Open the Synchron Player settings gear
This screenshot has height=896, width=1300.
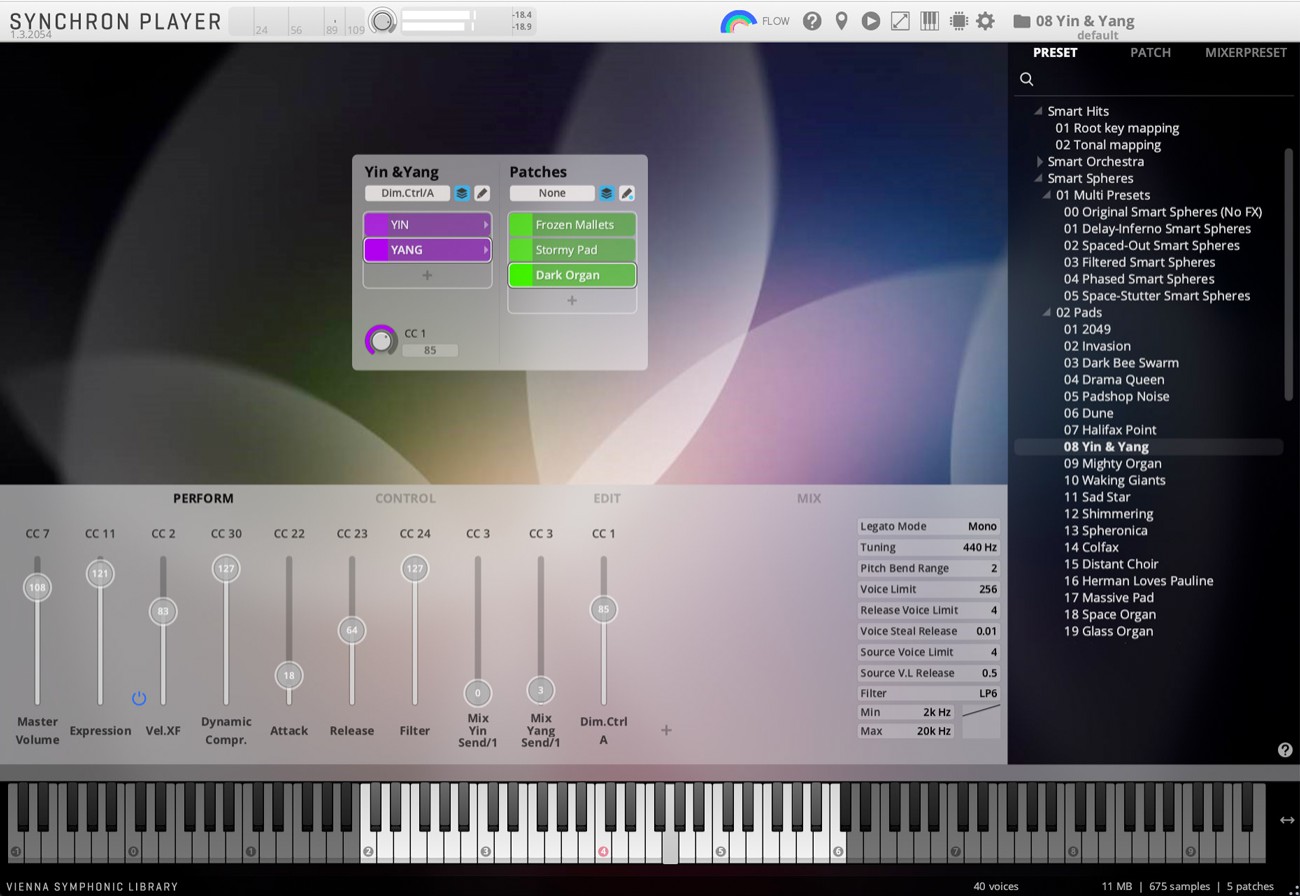point(986,20)
